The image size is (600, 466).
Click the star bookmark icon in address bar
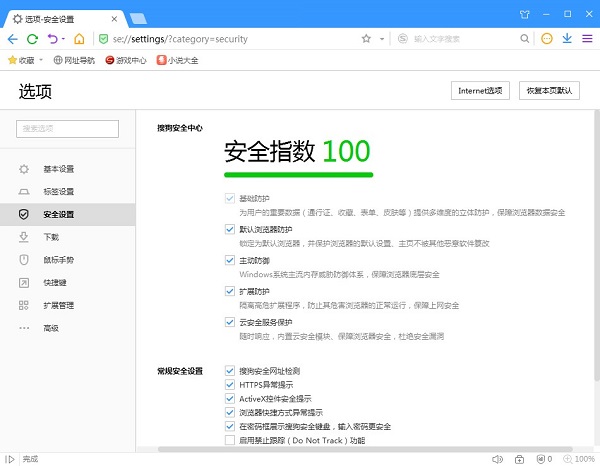pos(366,39)
